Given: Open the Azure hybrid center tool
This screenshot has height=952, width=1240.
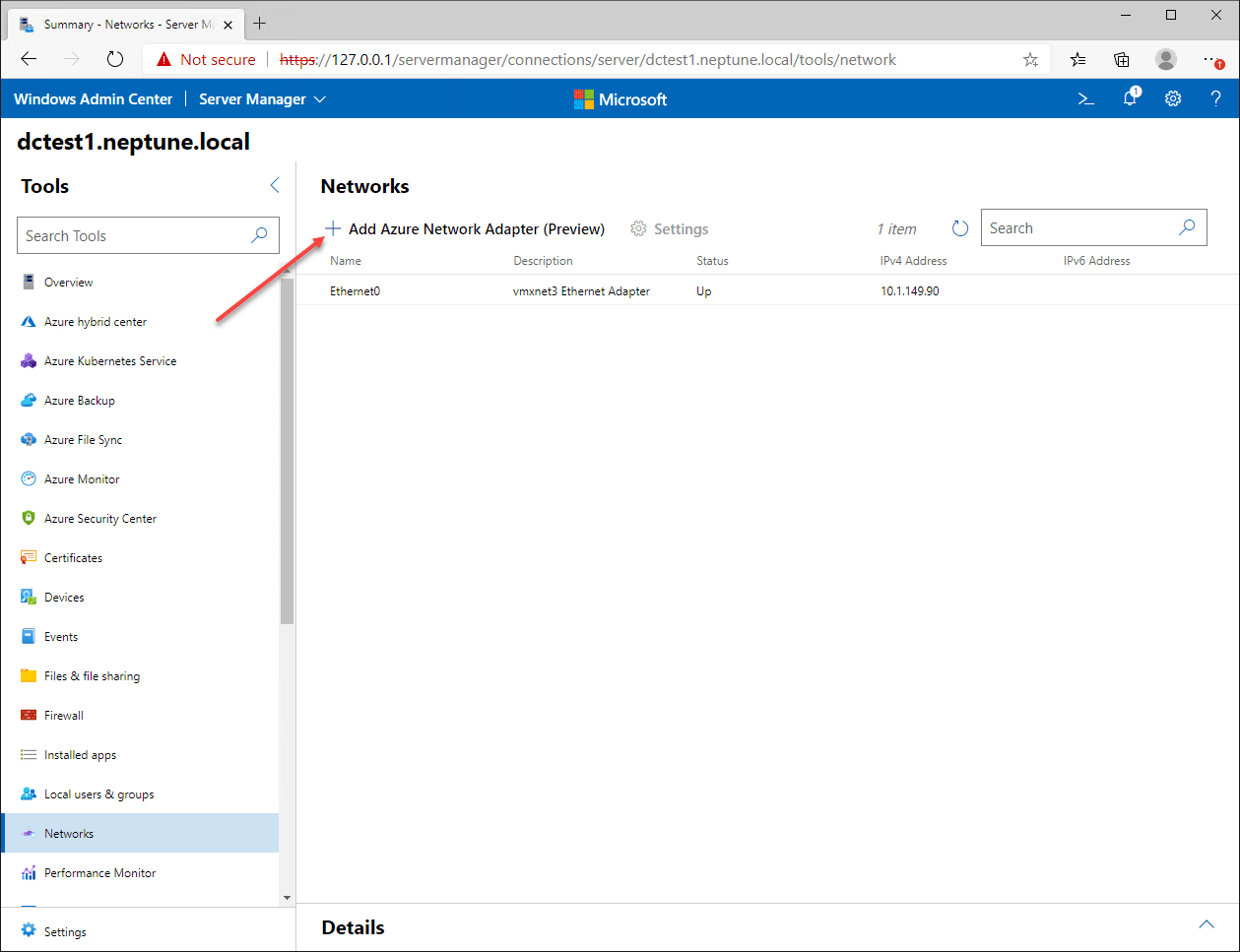Looking at the screenshot, I should click(94, 321).
